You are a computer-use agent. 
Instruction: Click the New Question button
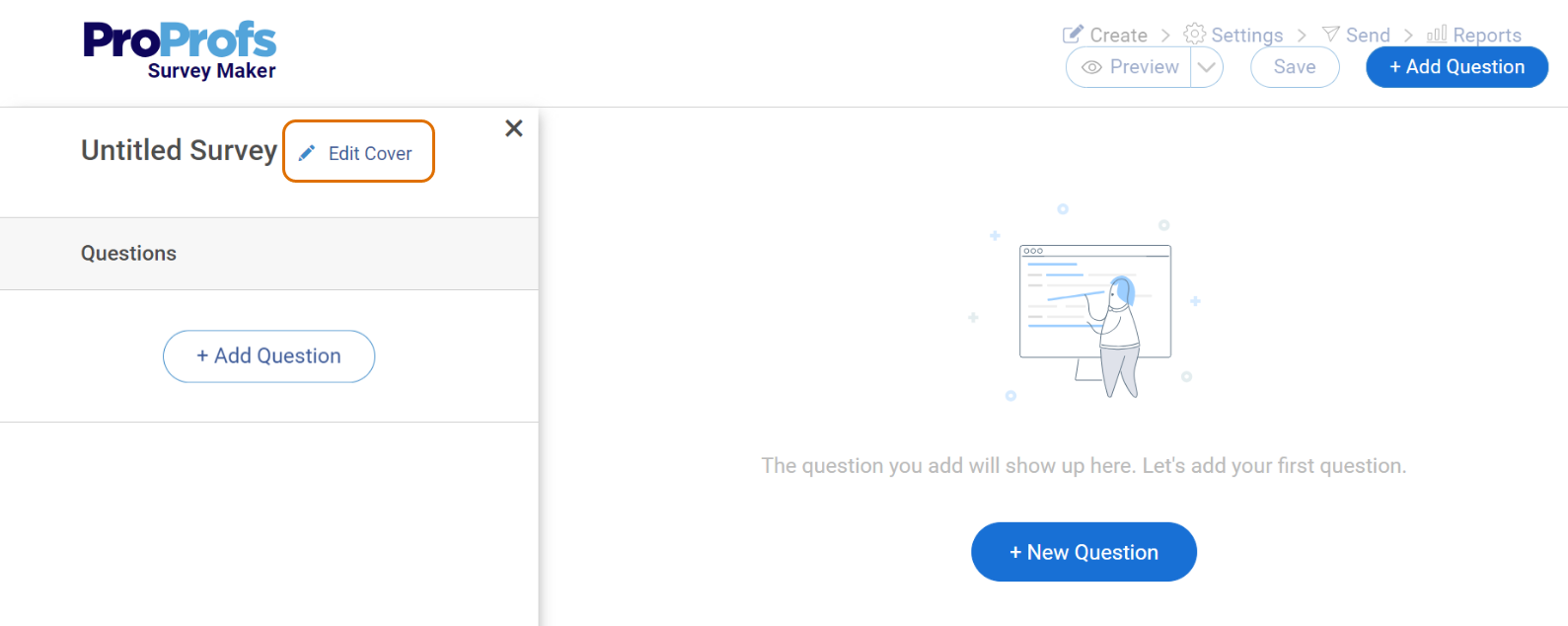pos(1083,552)
